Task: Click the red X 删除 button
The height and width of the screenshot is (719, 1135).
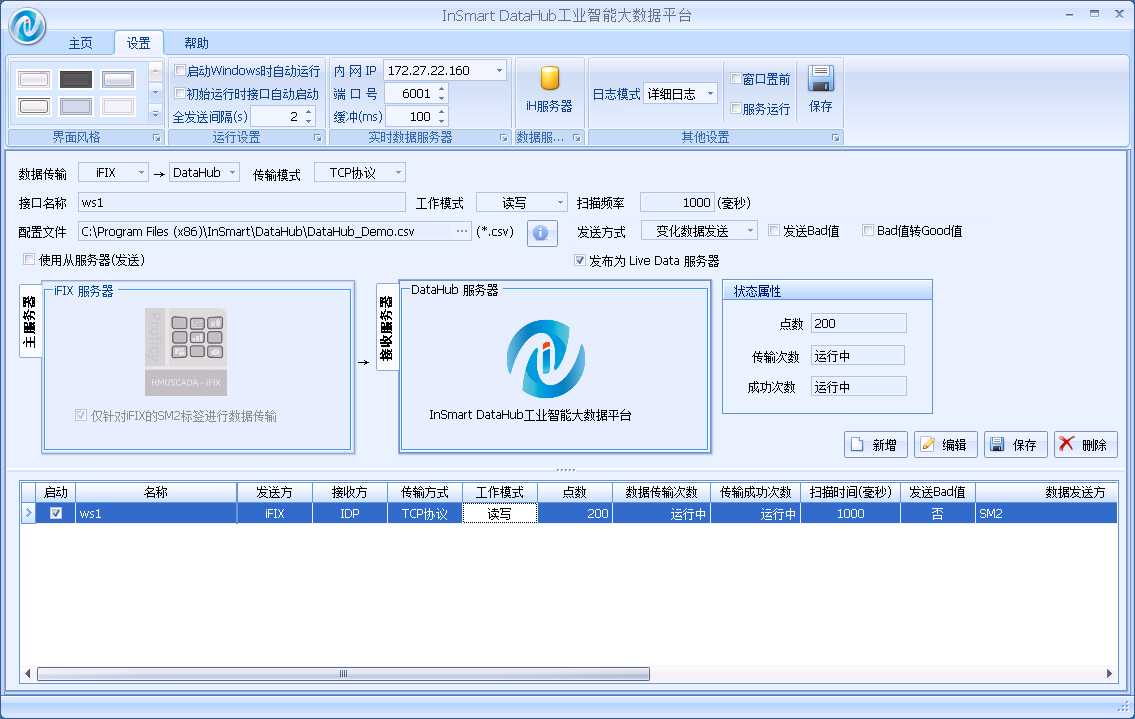Action: pyautogui.click(x=1085, y=445)
